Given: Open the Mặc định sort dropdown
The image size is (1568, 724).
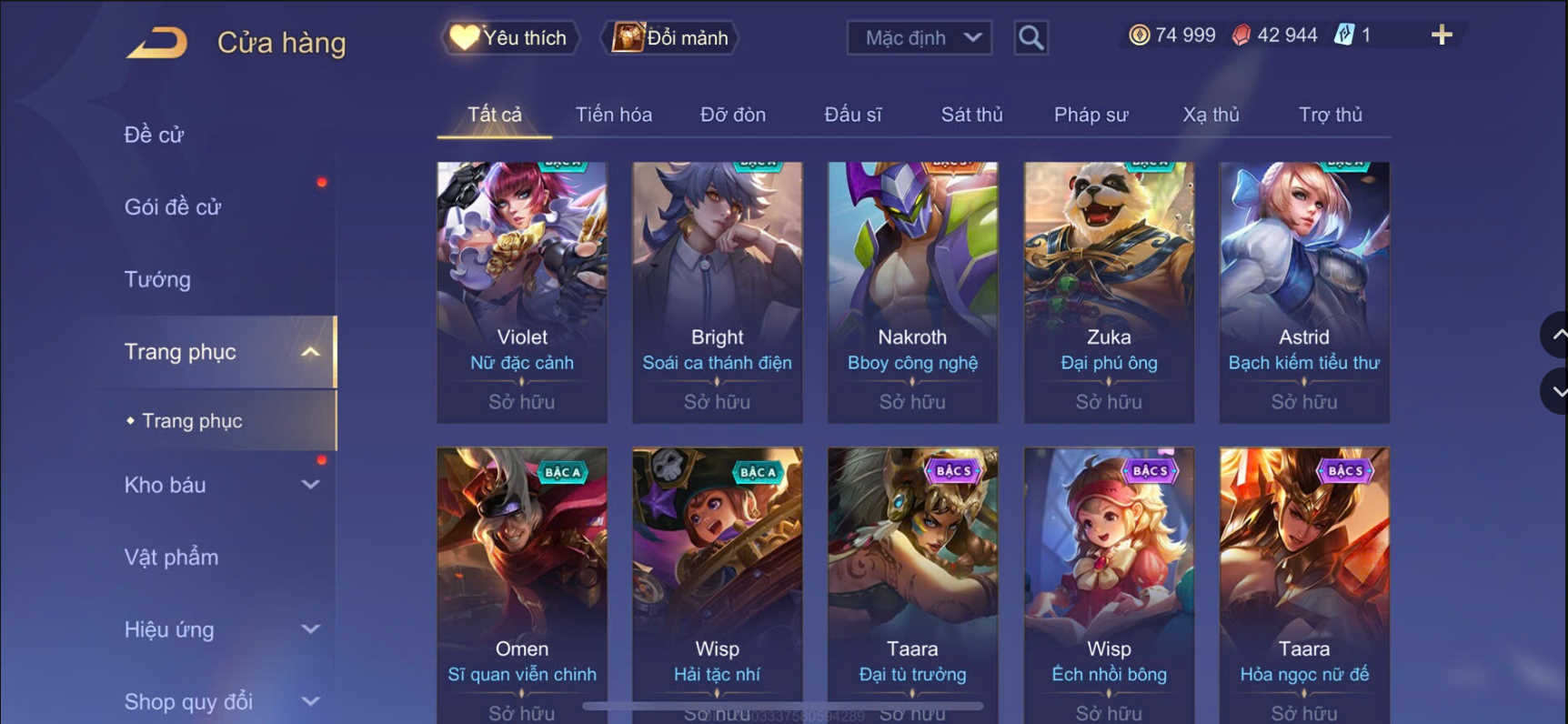Looking at the screenshot, I should click(x=920, y=37).
